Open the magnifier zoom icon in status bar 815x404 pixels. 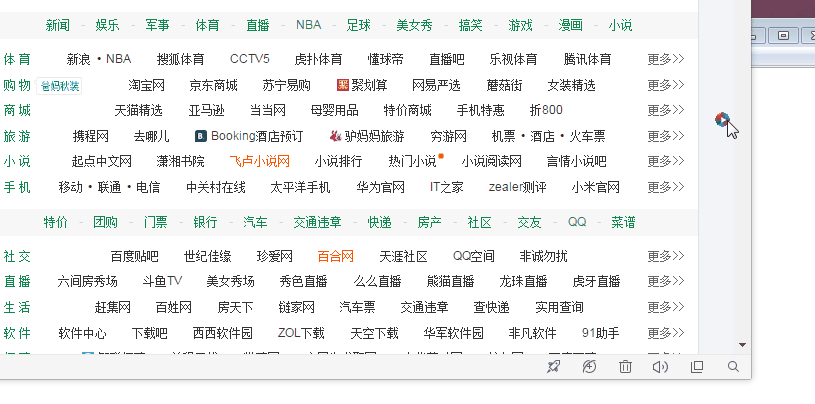point(733,367)
